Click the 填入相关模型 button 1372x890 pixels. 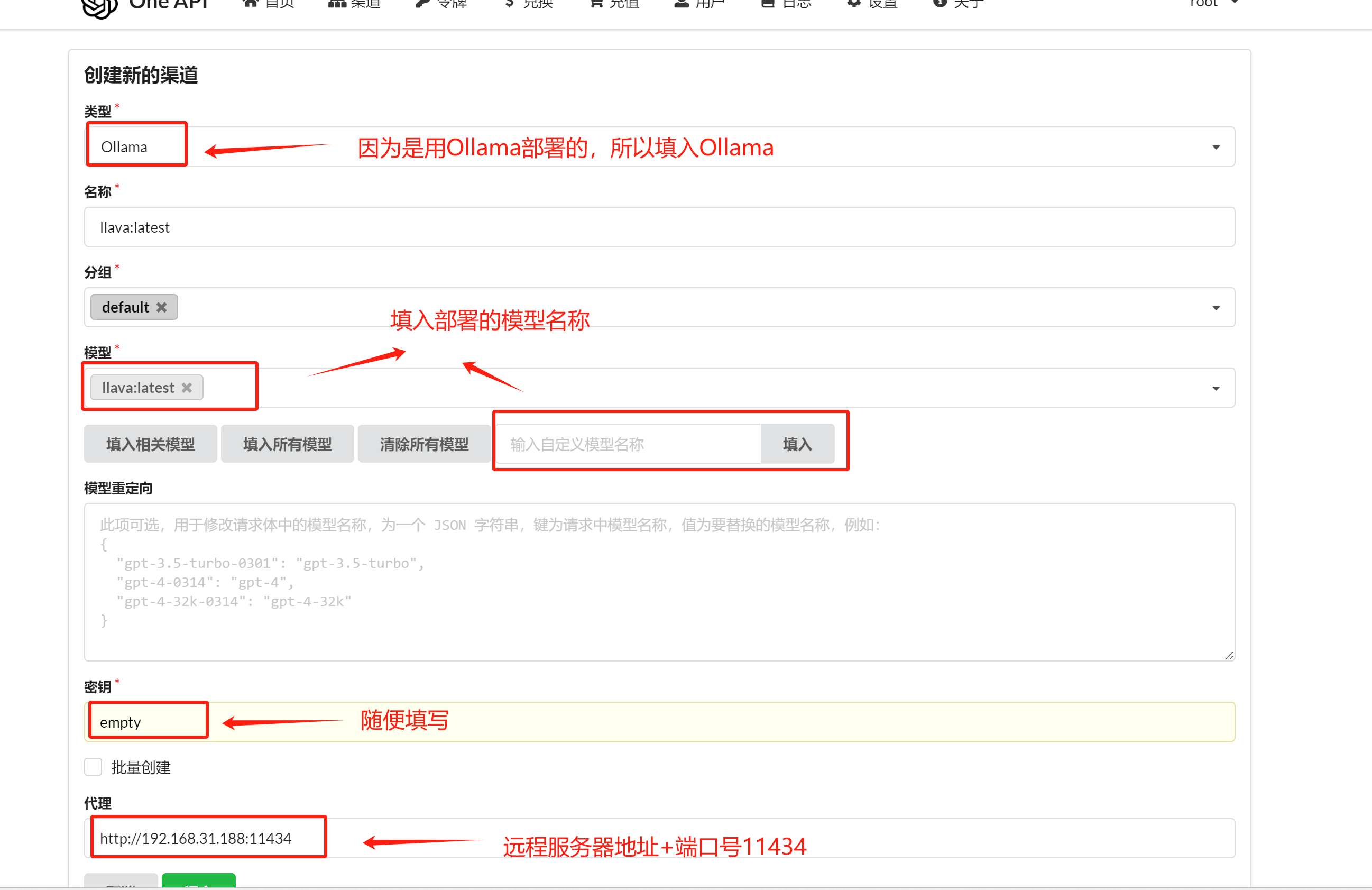[151, 444]
